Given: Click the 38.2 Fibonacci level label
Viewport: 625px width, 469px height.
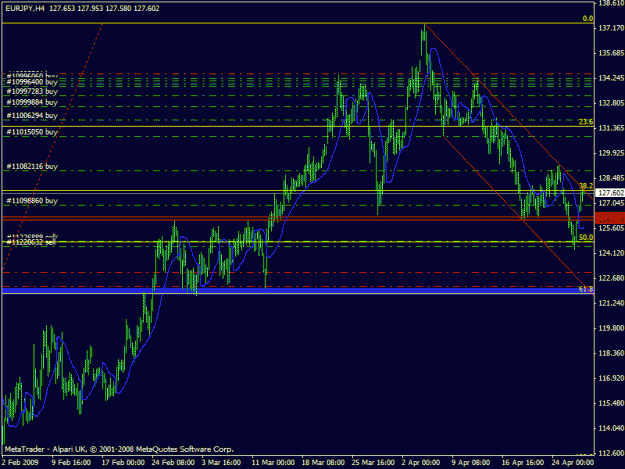Looking at the screenshot, I should (586, 186).
